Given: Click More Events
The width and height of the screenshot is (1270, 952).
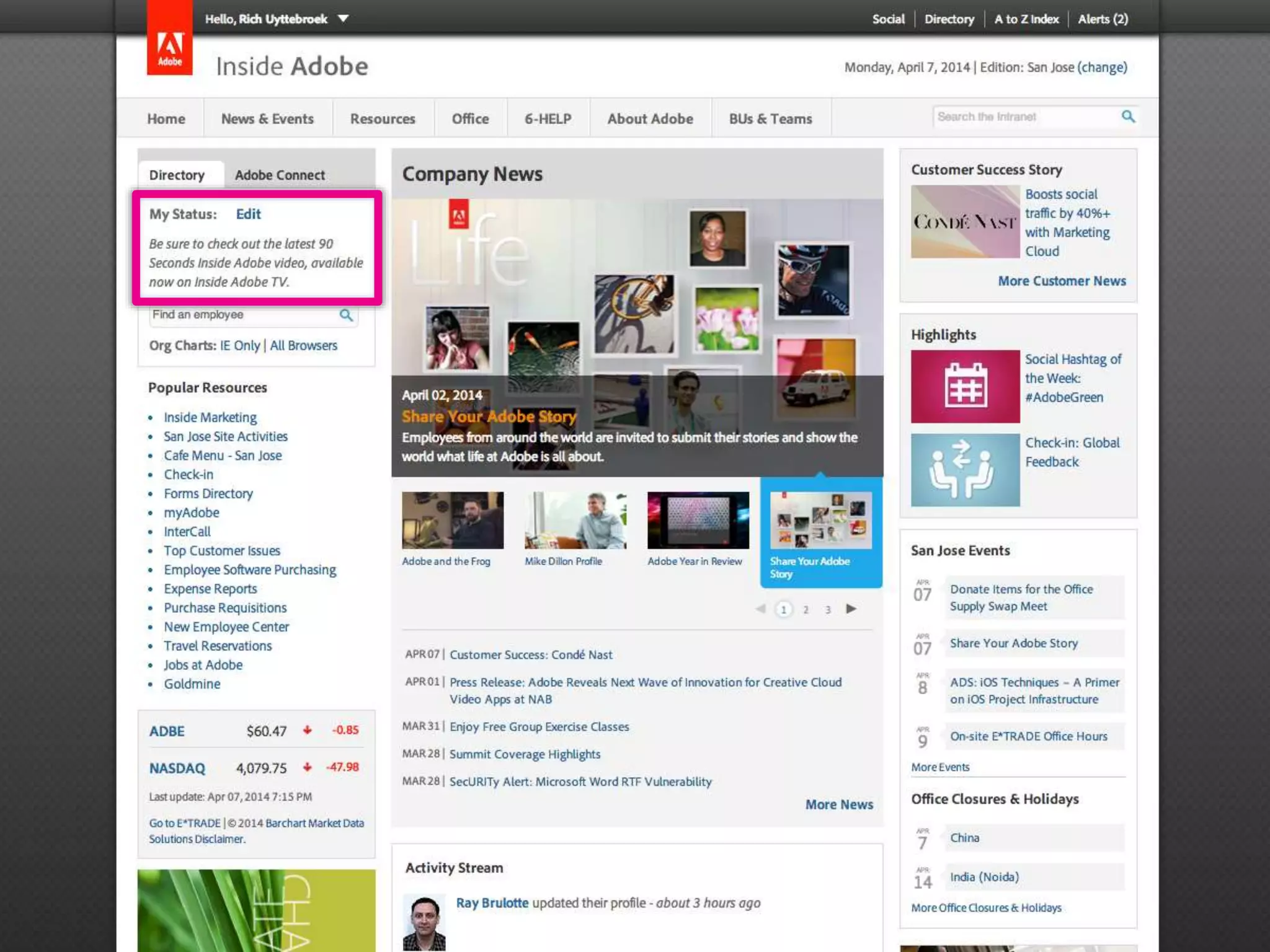Looking at the screenshot, I should 940,767.
